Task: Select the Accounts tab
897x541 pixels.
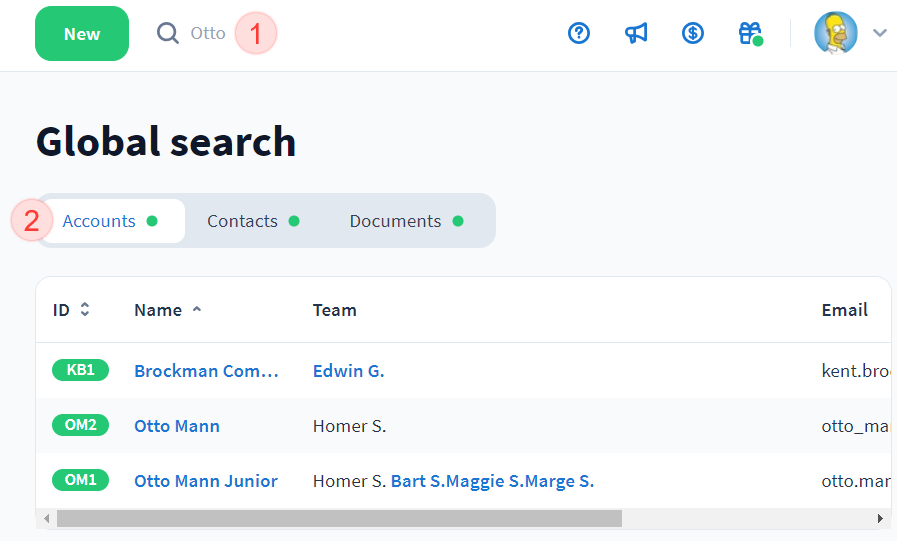Action: (99, 221)
